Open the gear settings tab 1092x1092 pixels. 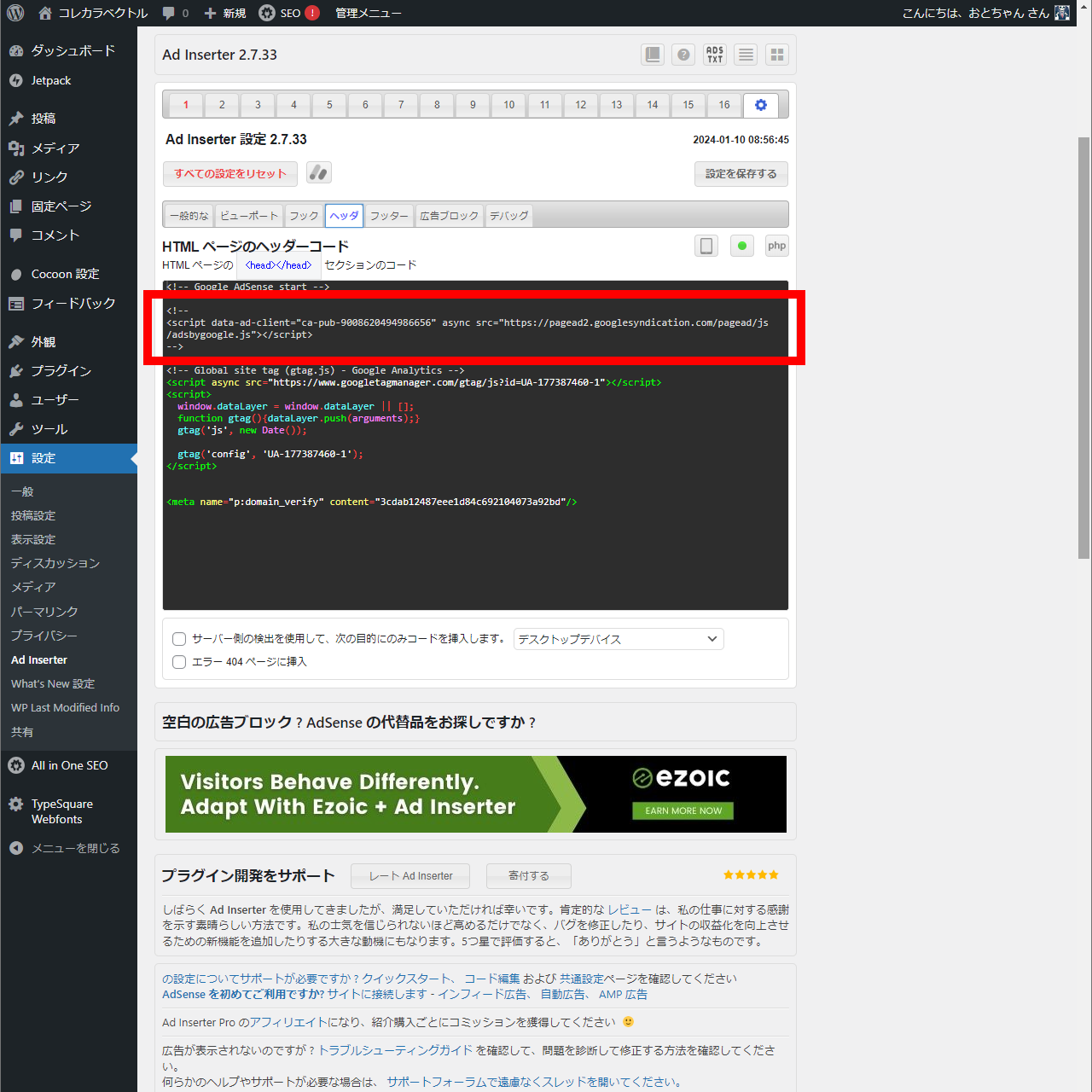click(761, 105)
